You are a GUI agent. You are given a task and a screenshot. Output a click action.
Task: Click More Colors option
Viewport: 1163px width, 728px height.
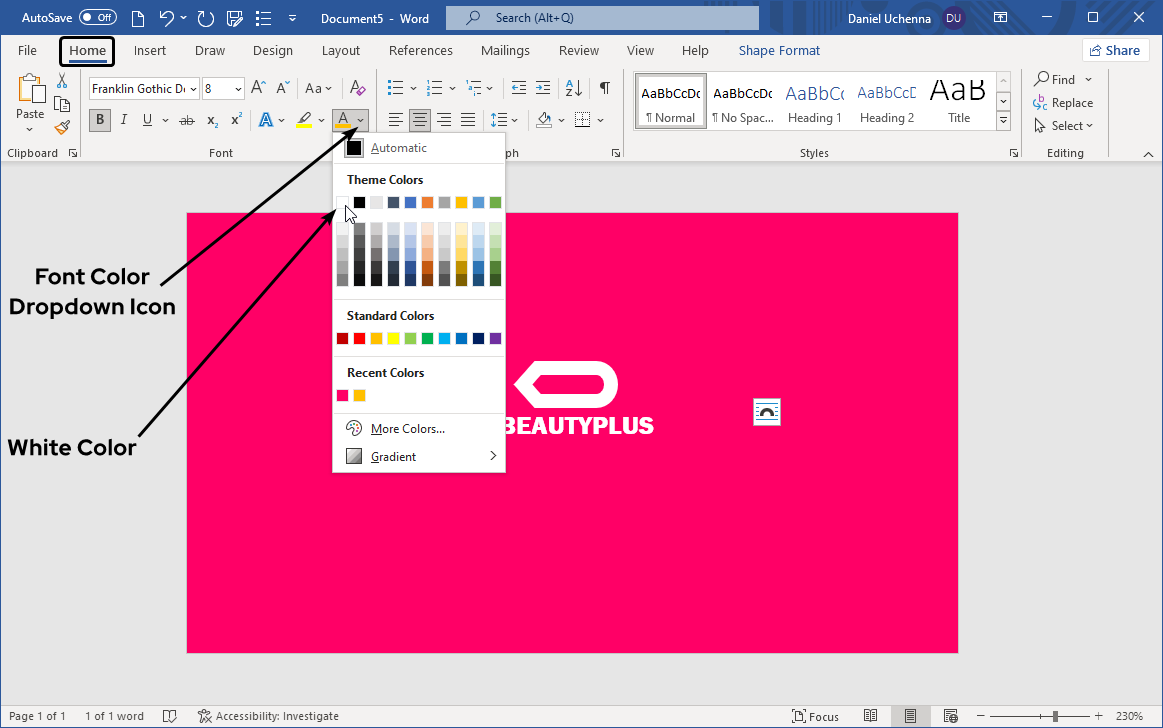(407, 428)
